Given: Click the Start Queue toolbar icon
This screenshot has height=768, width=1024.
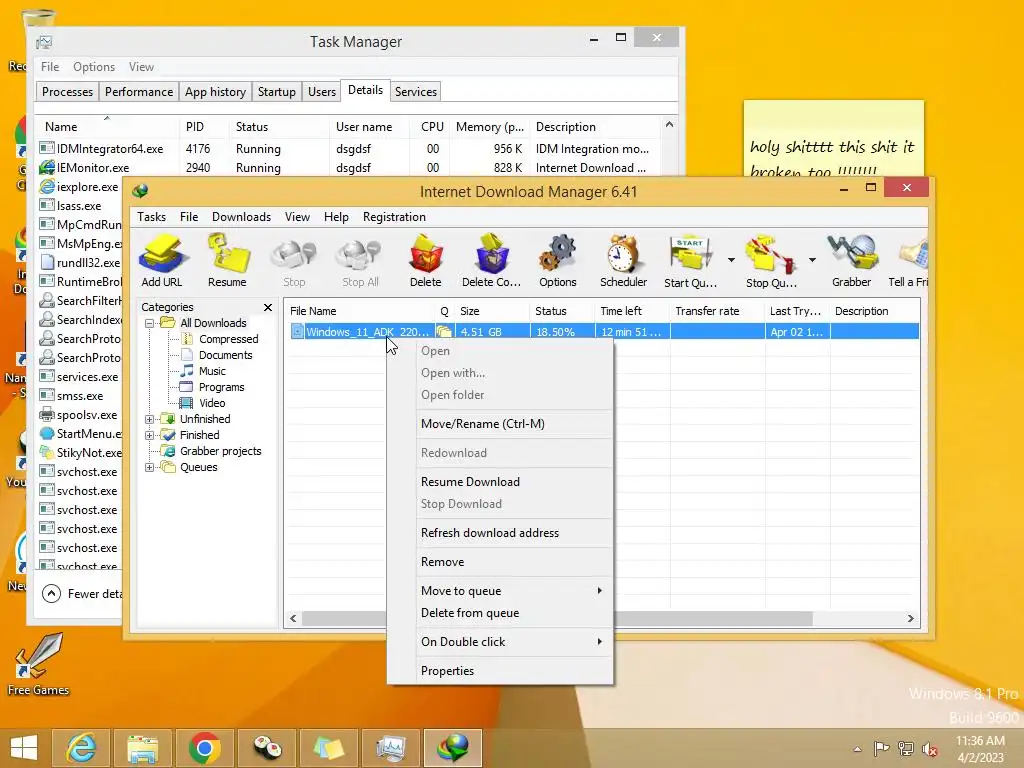Looking at the screenshot, I should click(x=690, y=261).
